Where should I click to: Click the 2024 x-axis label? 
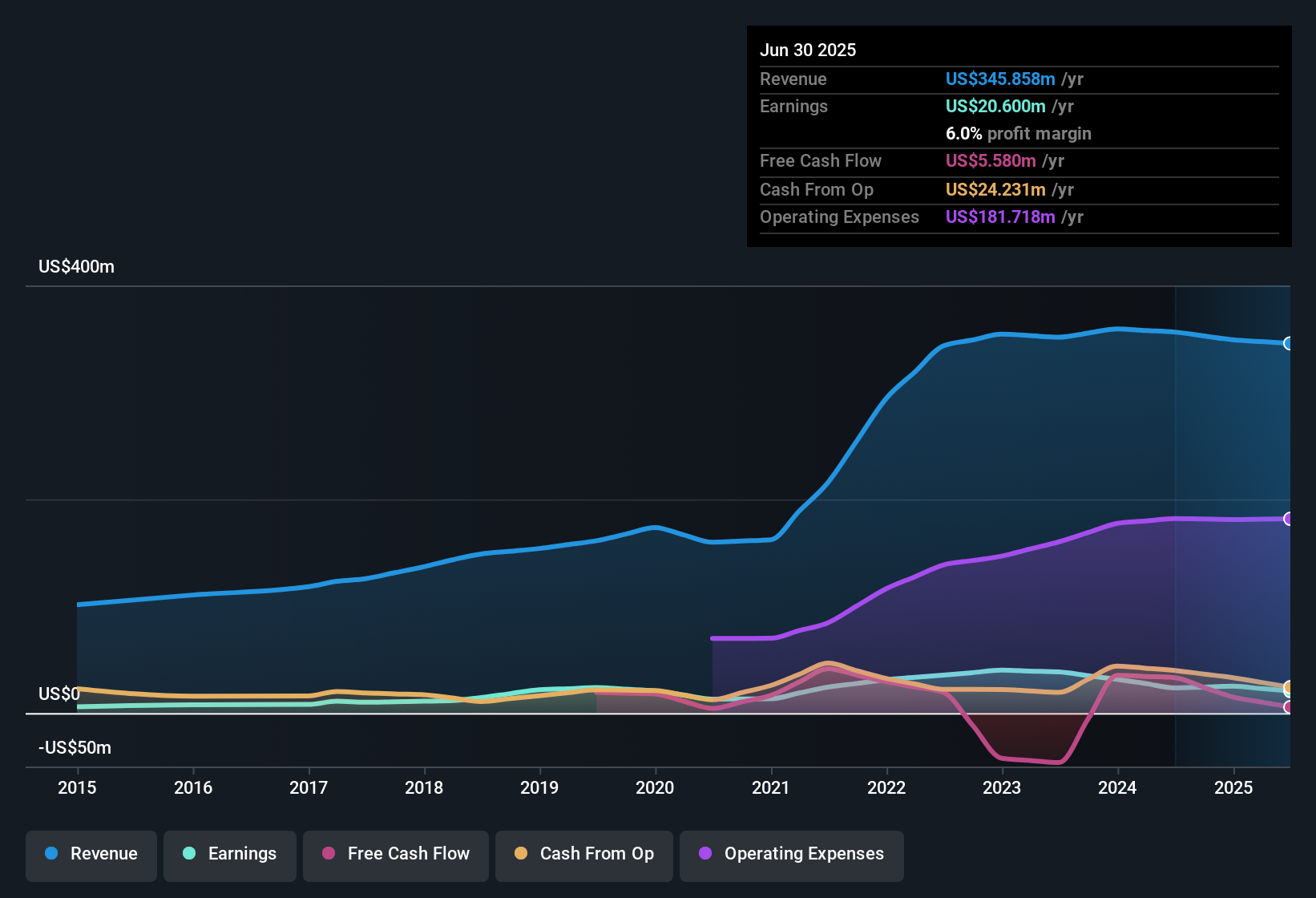click(x=1117, y=787)
